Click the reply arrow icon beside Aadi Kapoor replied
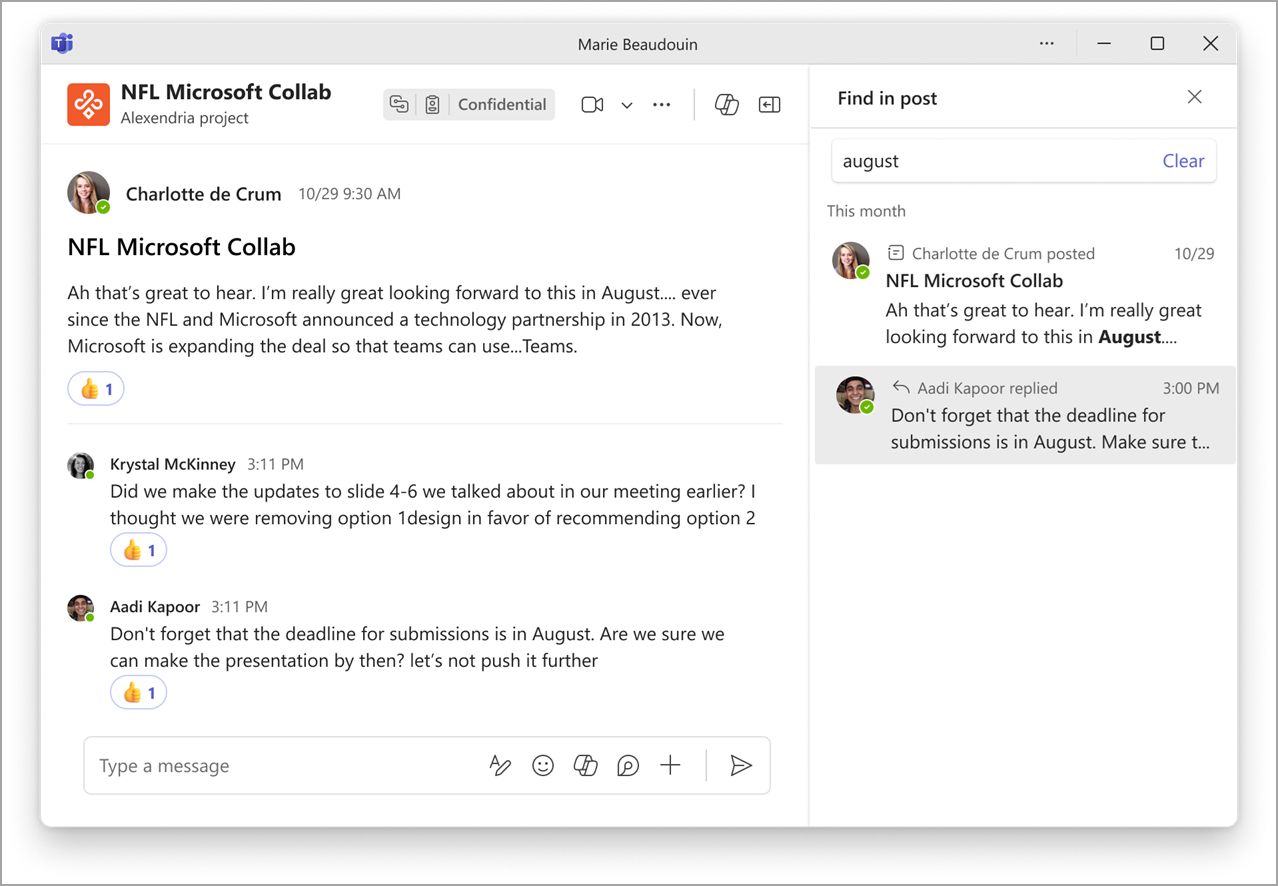 coord(901,388)
